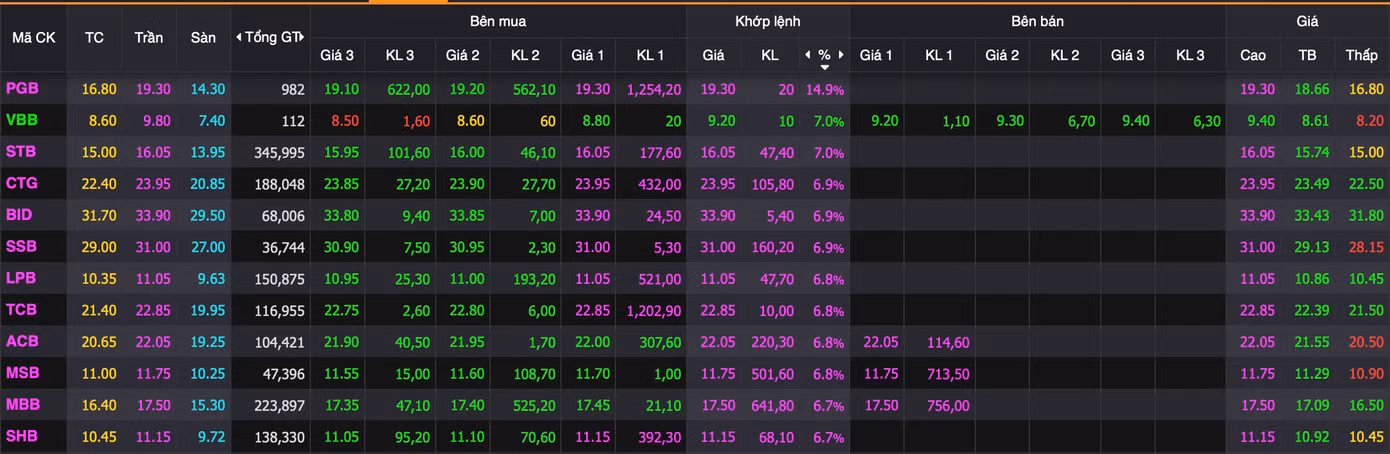This screenshot has width=1390, height=454.
Task: Open stock symbol SSB
Action: 22,247
